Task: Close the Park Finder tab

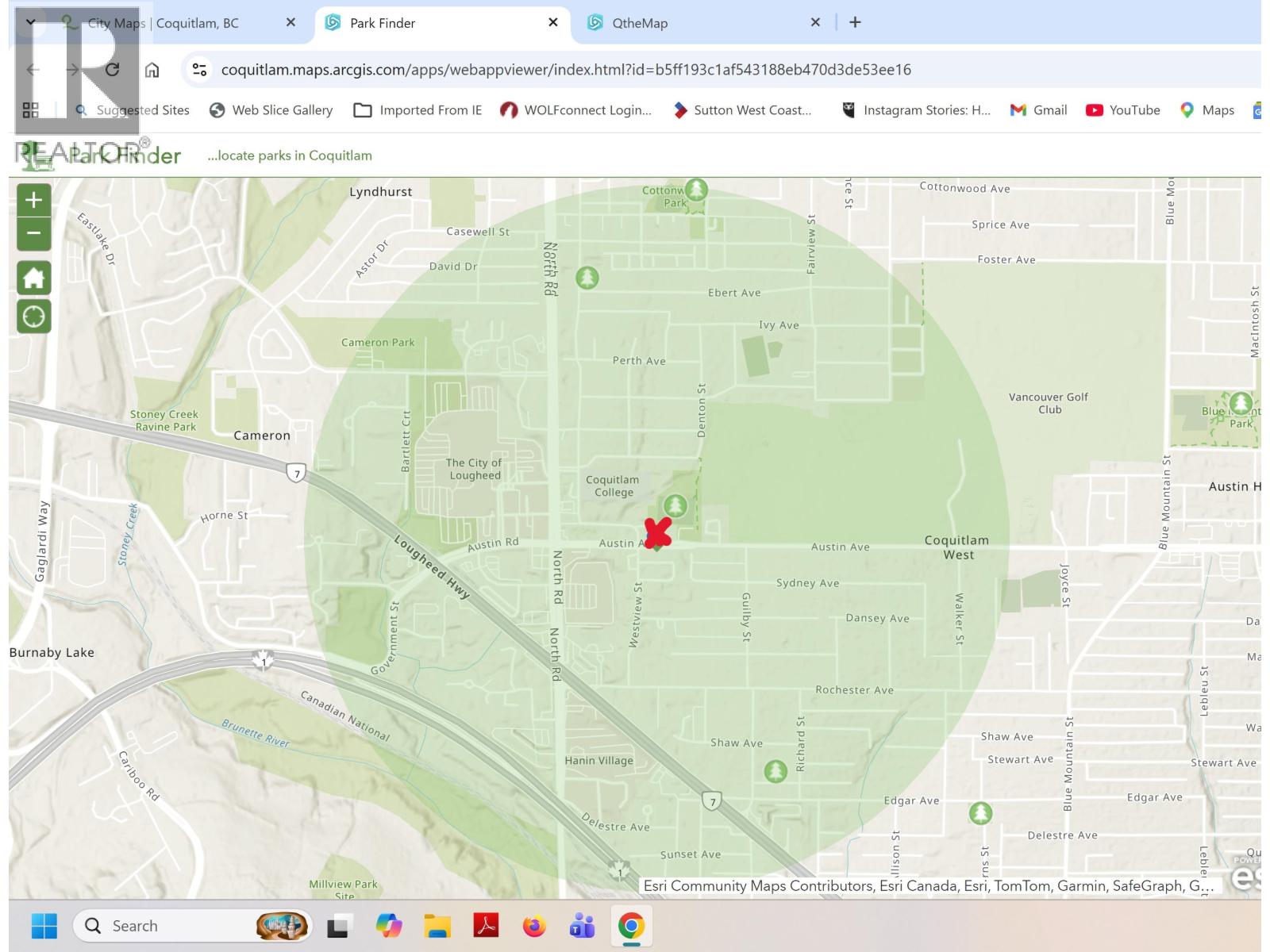Action: (x=553, y=23)
